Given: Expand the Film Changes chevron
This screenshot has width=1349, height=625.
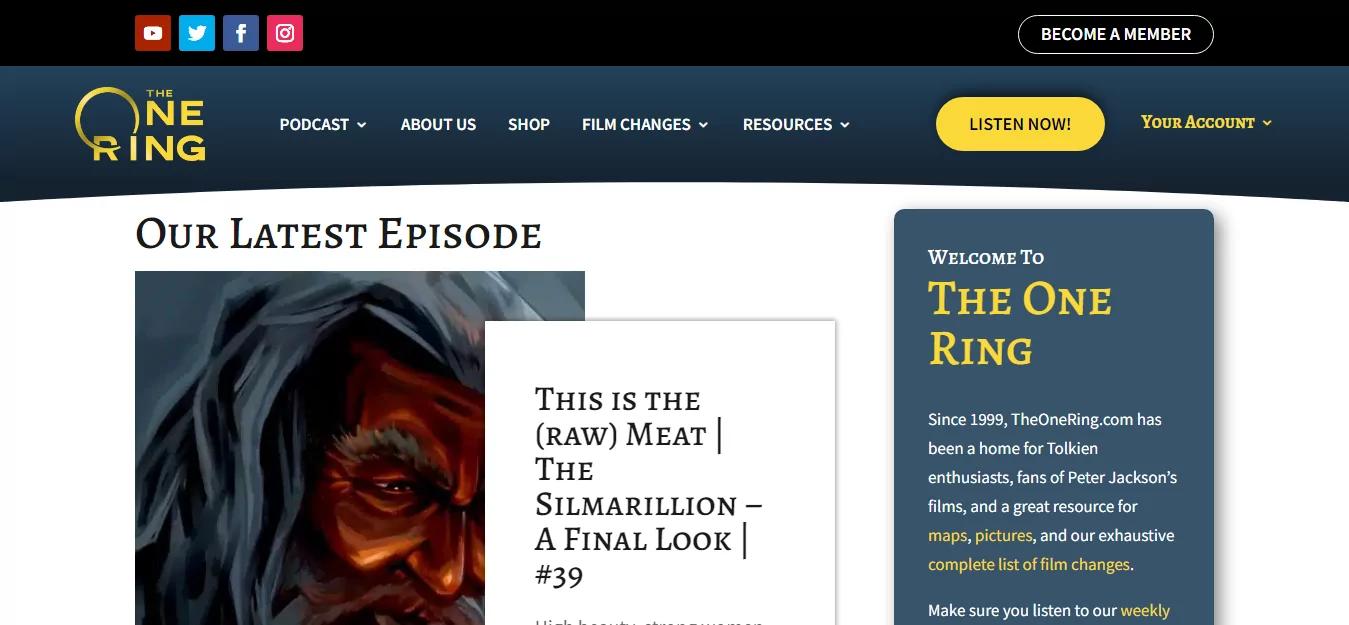Looking at the screenshot, I should tap(703, 125).
